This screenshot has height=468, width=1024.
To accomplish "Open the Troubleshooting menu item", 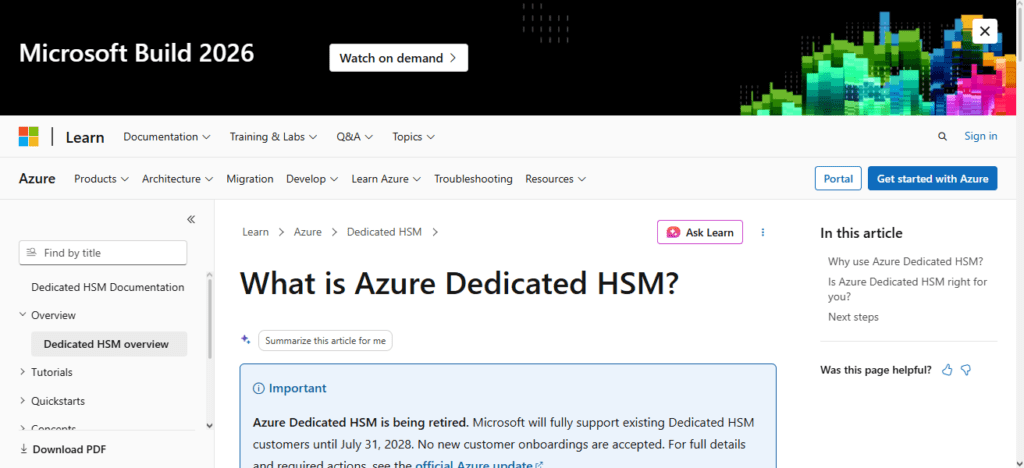I will click(x=473, y=179).
